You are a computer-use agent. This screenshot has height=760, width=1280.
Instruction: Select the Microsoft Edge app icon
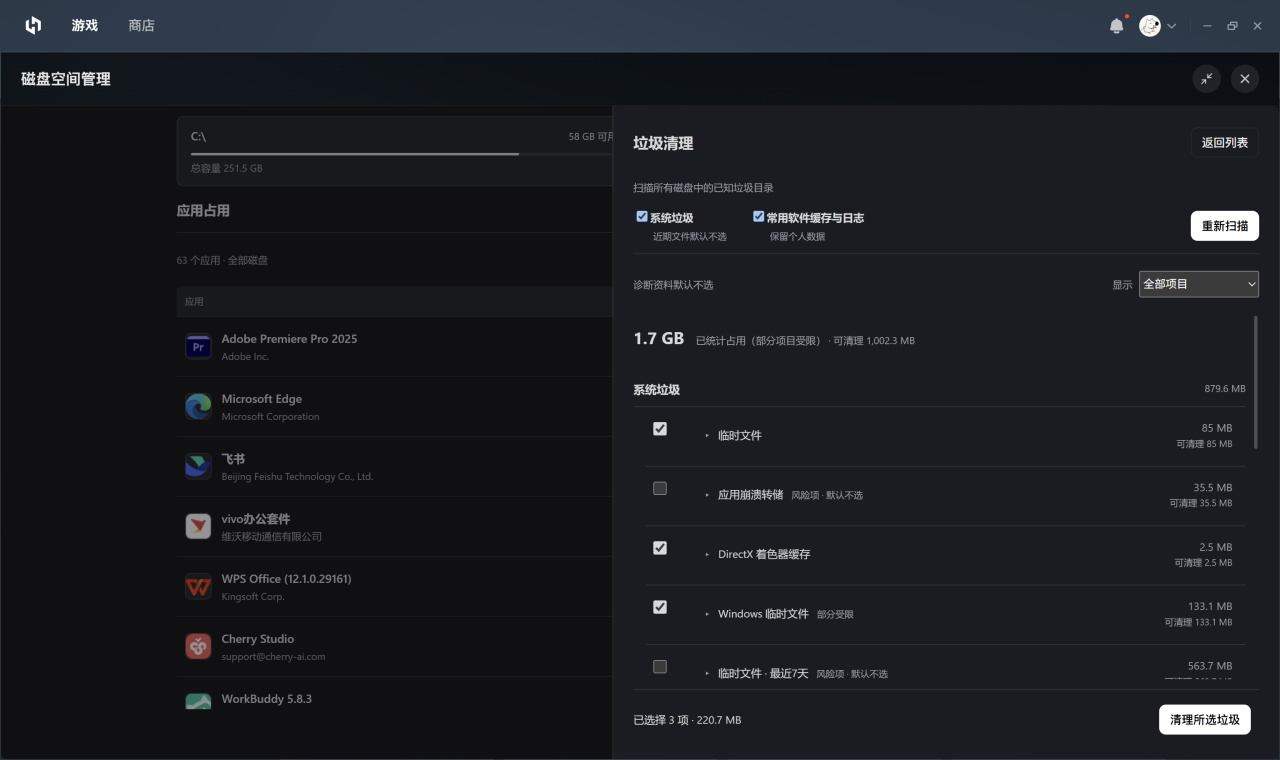198,406
